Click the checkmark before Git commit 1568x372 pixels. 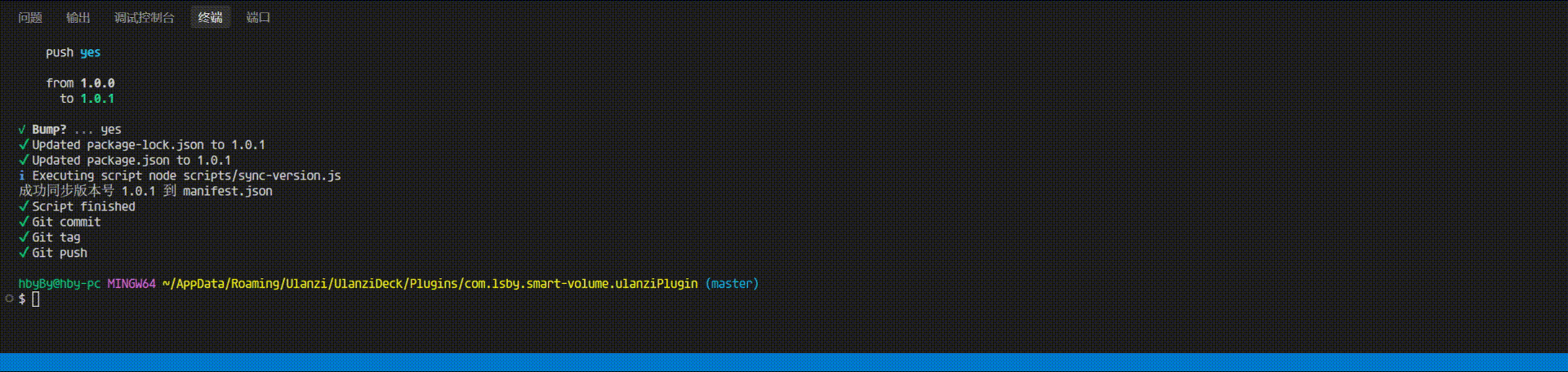click(24, 221)
